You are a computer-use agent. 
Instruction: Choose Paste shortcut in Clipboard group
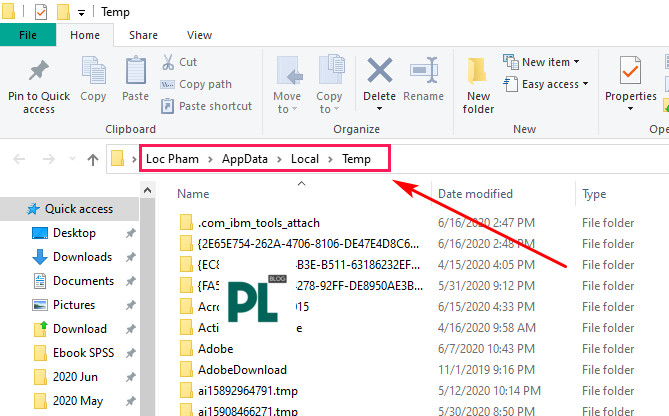pyautogui.click(x=207, y=106)
